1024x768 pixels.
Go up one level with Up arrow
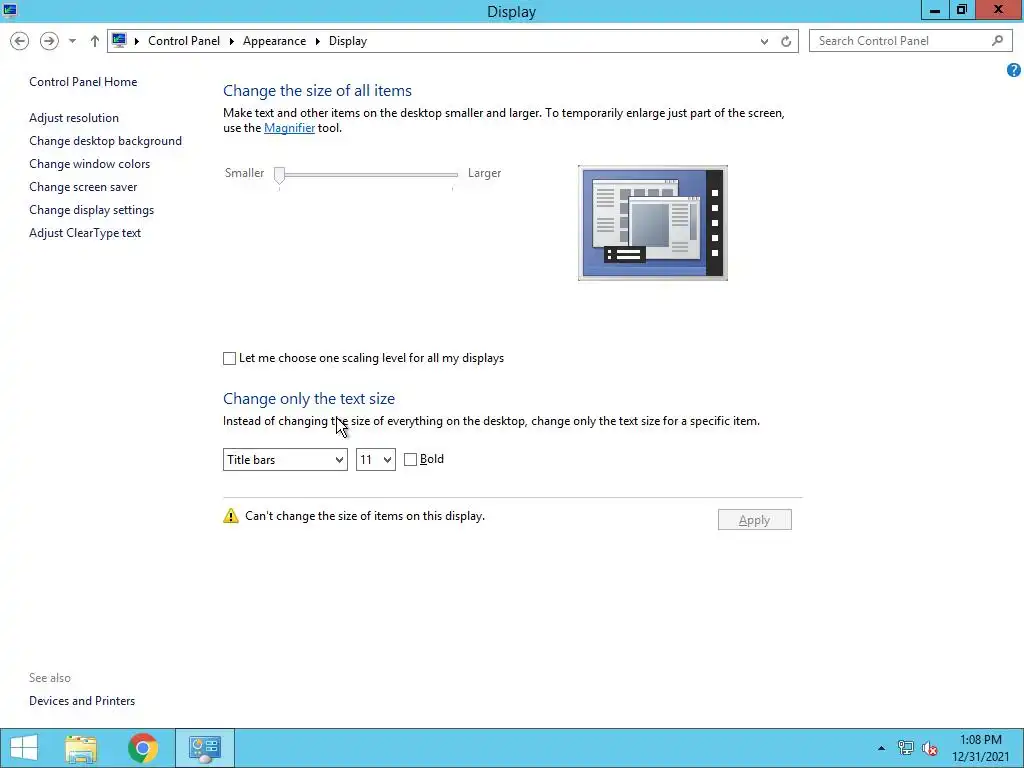click(95, 40)
